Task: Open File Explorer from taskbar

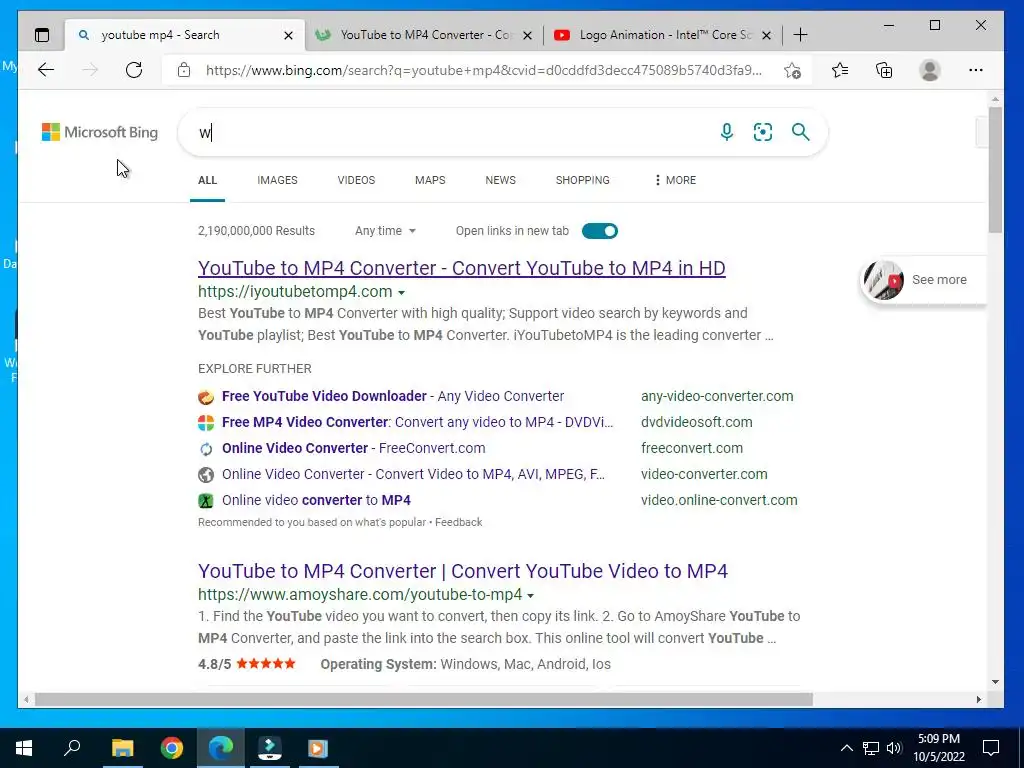Action: (122, 748)
